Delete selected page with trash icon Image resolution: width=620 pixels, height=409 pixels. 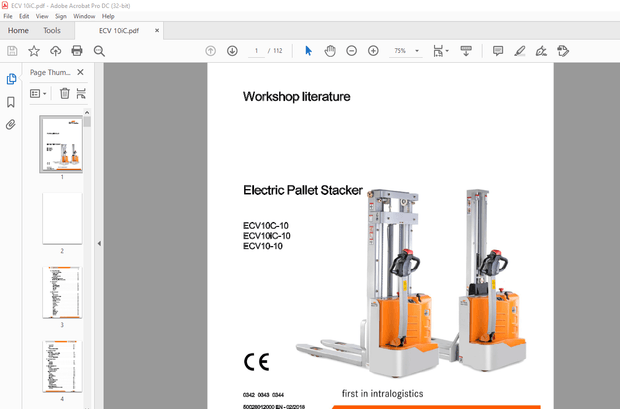[x=64, y=93]
